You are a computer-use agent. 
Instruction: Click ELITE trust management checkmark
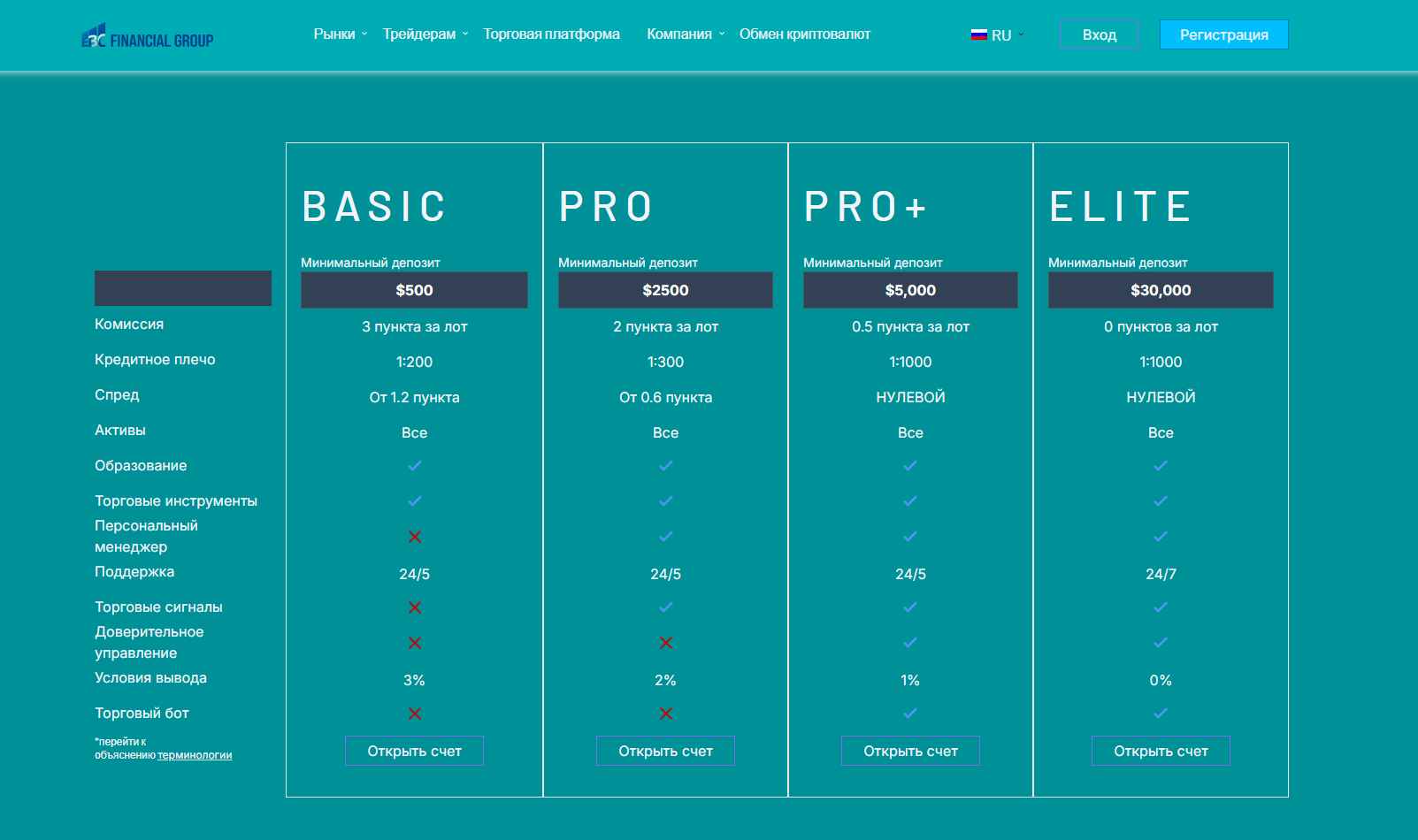[x=1161, y=643]
